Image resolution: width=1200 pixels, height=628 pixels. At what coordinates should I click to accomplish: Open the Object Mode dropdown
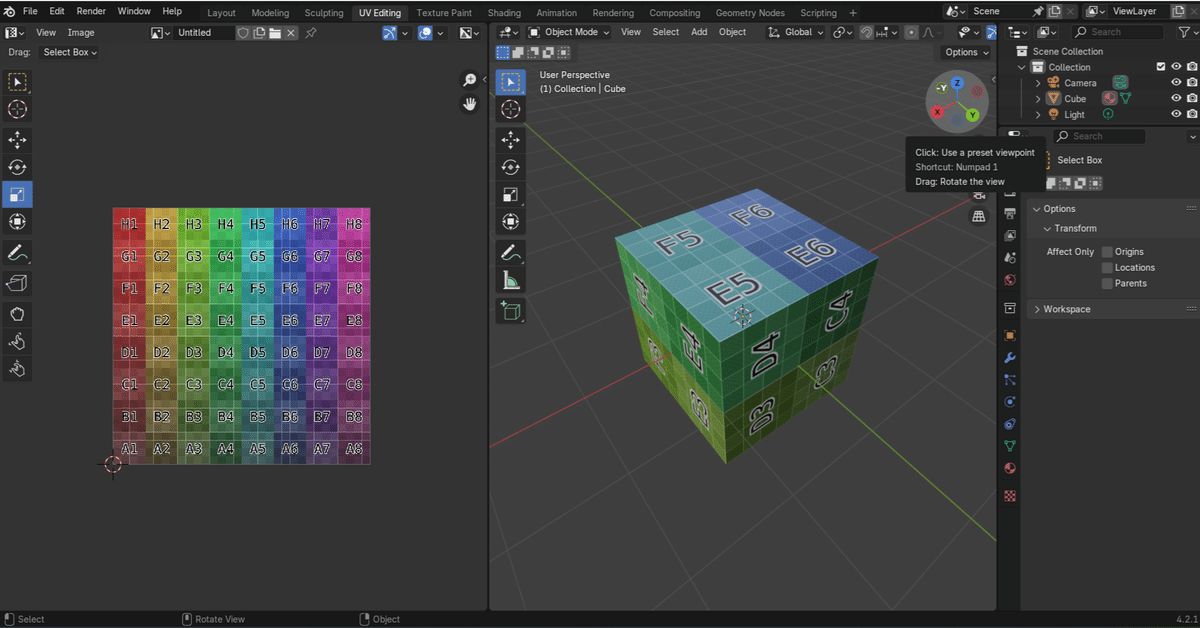click(x=569, y=32)
